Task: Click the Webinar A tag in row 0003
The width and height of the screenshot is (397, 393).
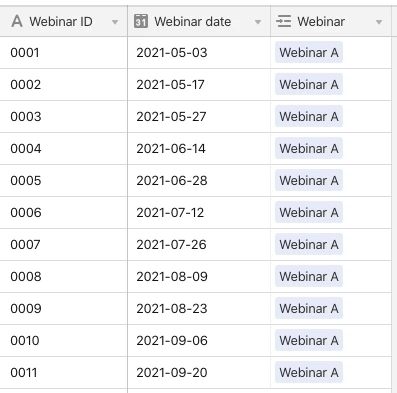Action: point(309,117)
